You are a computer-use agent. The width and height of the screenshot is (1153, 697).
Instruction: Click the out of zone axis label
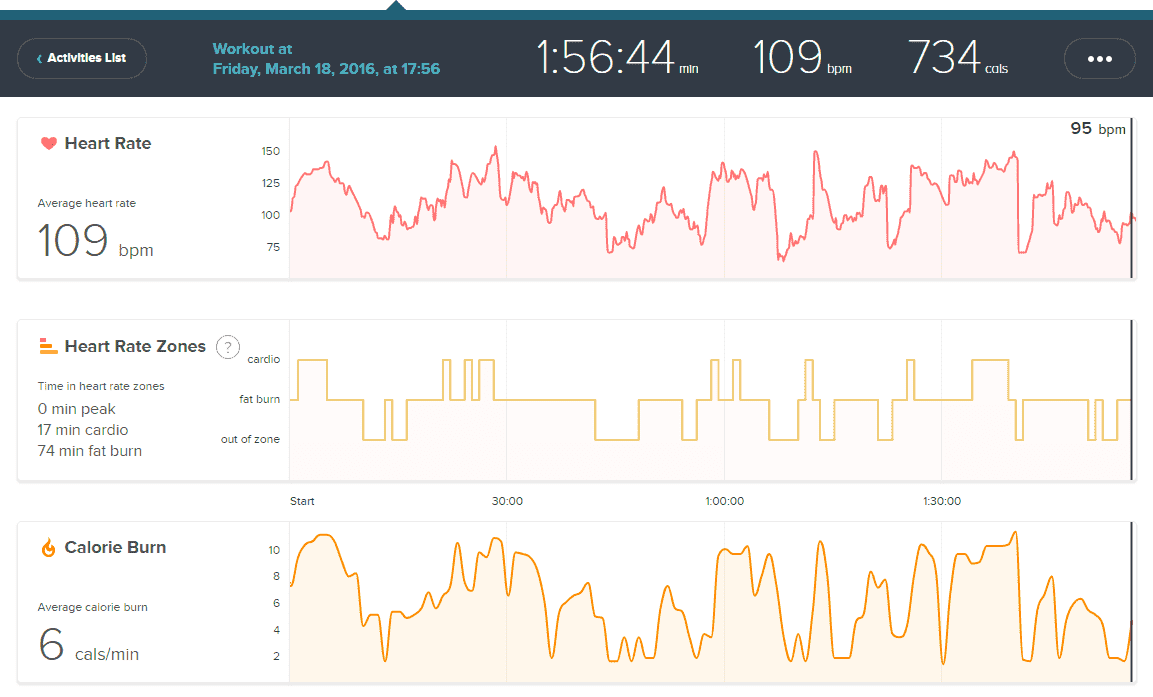click(250, 439)
